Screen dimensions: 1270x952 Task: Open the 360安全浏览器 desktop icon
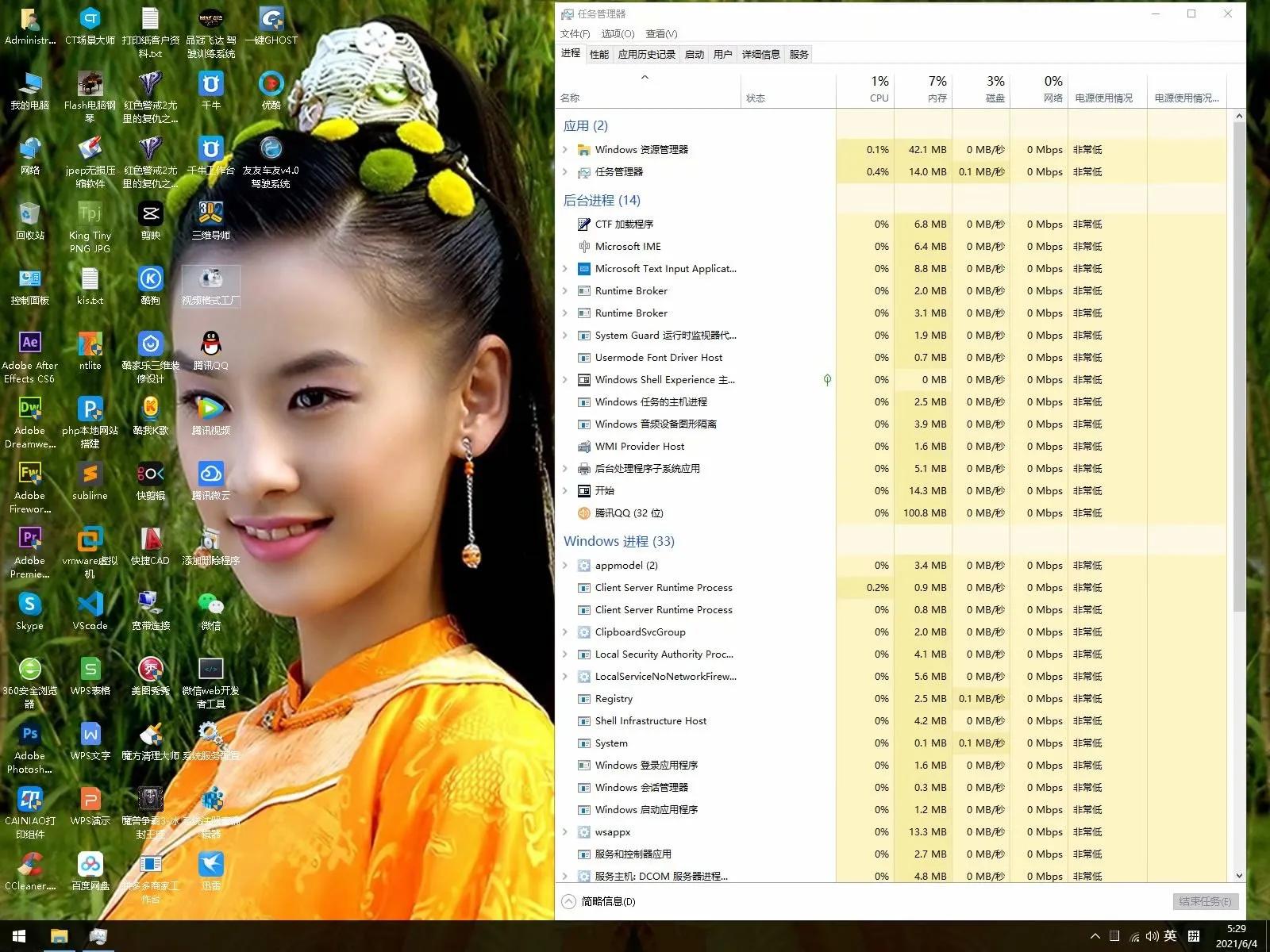point(29,682)
